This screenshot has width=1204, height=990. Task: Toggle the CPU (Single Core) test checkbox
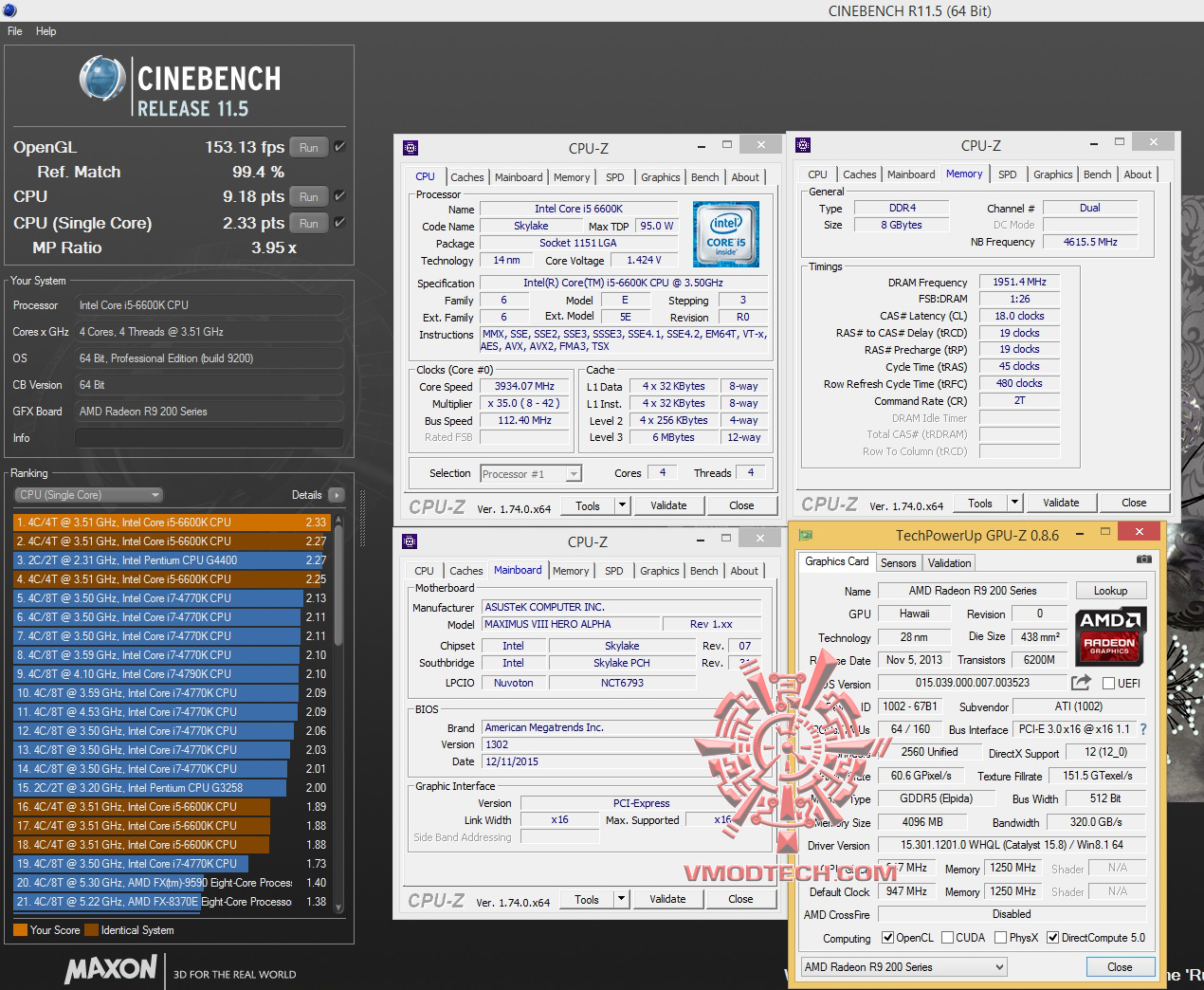[339, 223]
